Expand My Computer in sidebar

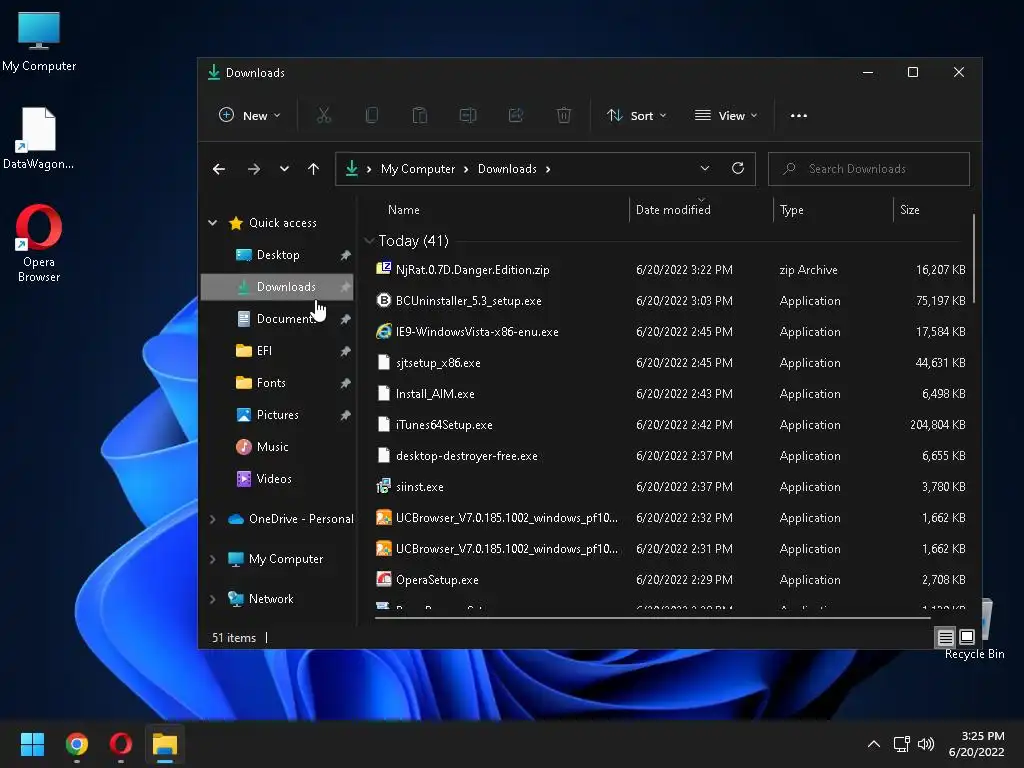coord(213,559)
